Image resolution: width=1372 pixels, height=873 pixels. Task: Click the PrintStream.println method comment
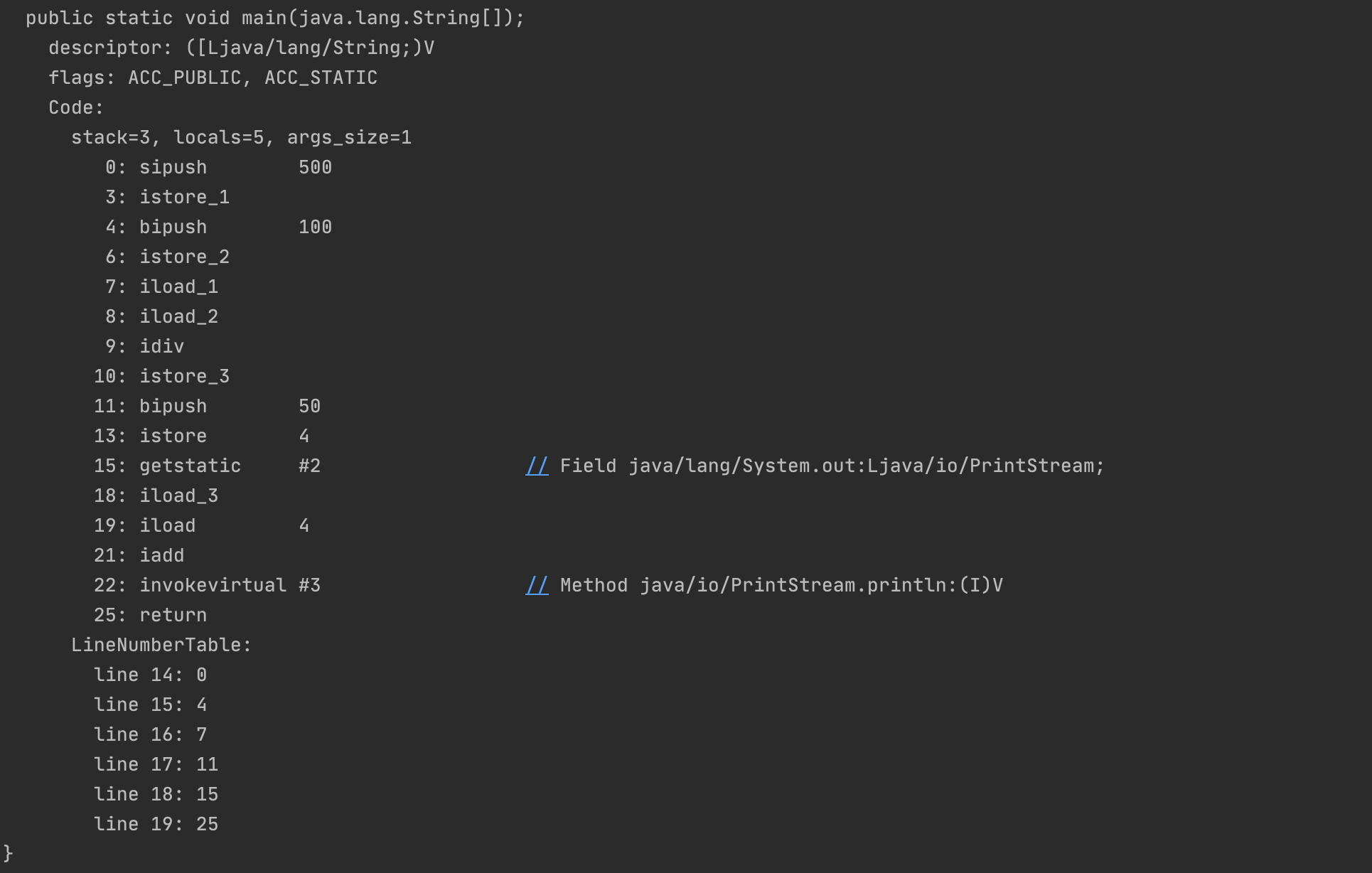(781, 585)
